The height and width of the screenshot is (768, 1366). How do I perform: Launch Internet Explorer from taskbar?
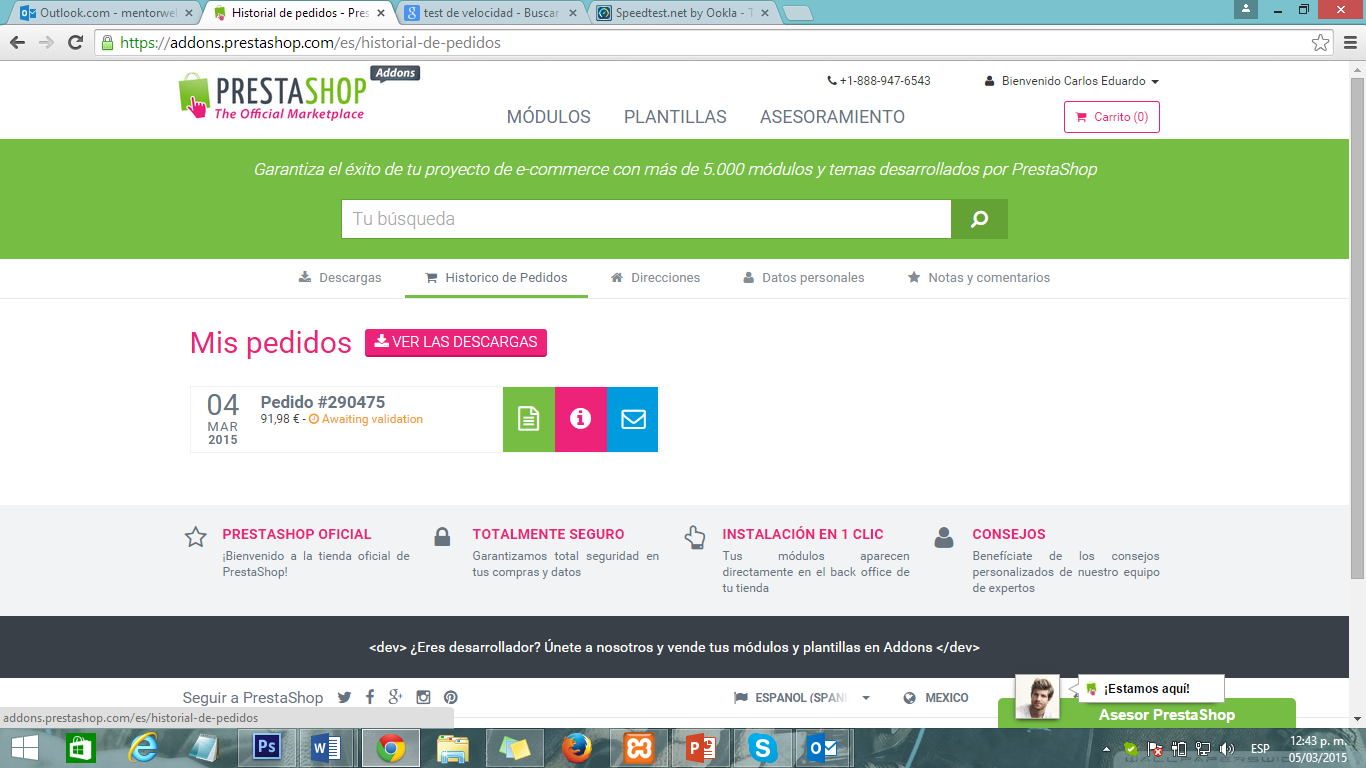144,748
